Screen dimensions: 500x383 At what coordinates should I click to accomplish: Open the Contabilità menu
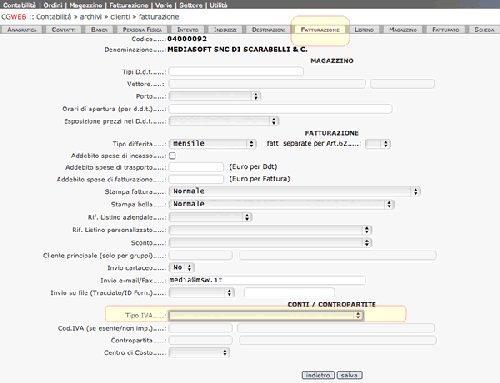pyautogui.click(x=19, y=5)
